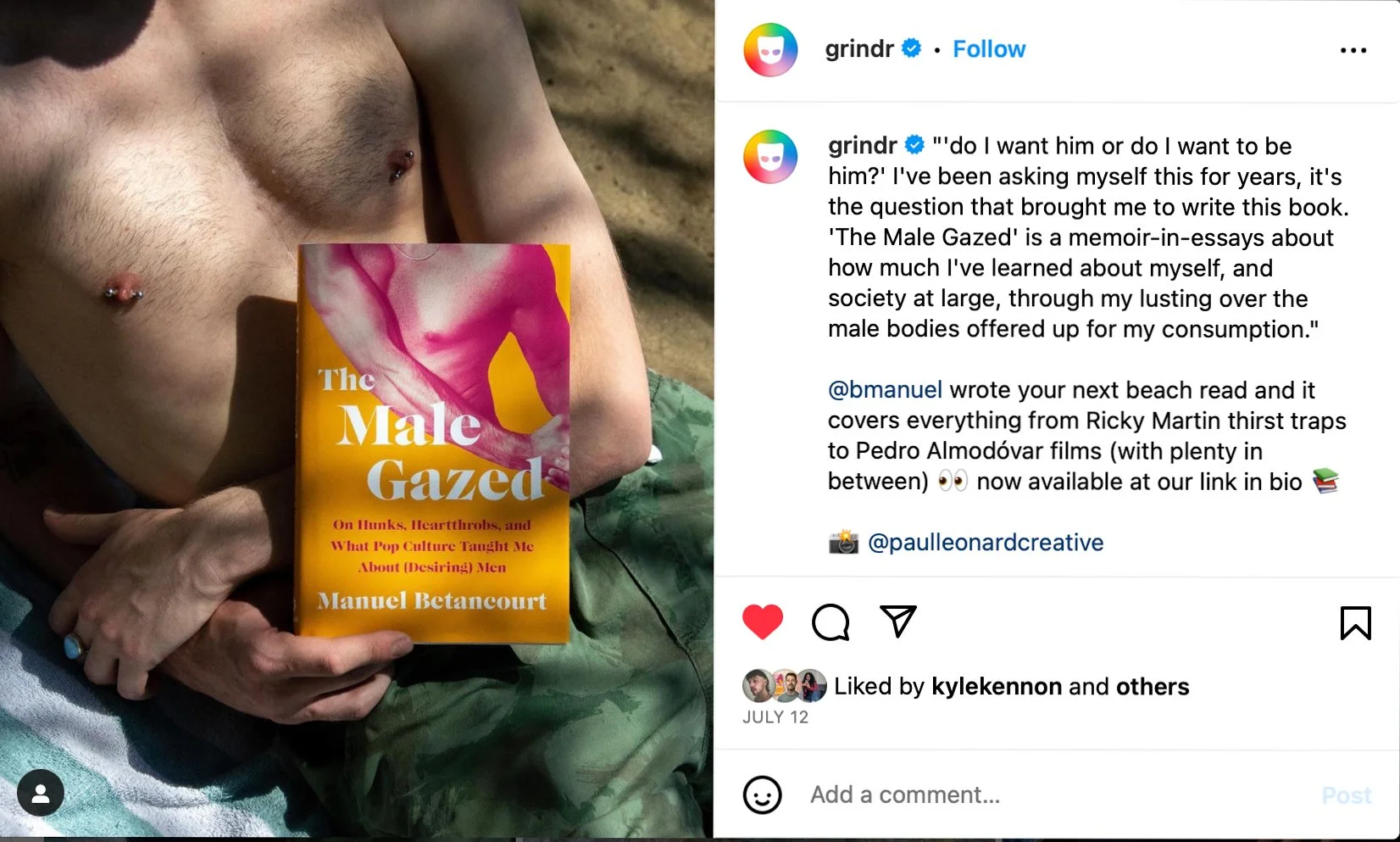1400x842 pixels.
Task: Share the post via paper plane icon
Action: pyautogui.click(x=898, y=622)
